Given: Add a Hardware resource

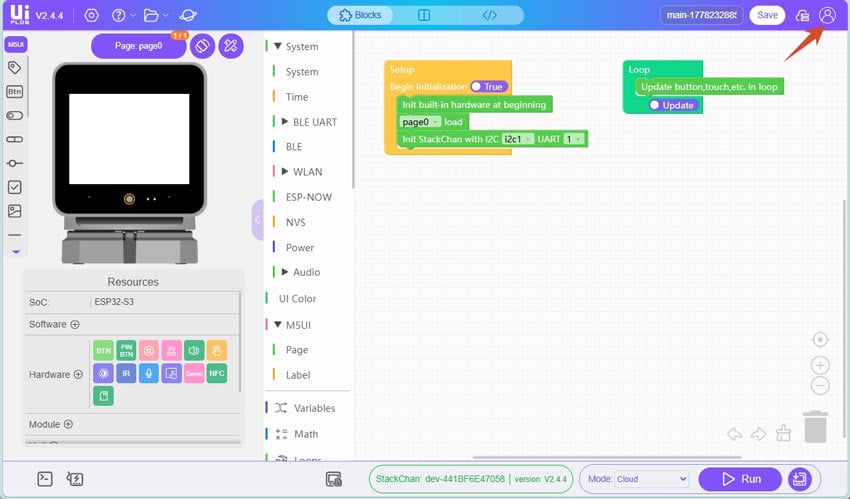Looking at the screenshot, I should pyautogui.click(x=78, y=374).
